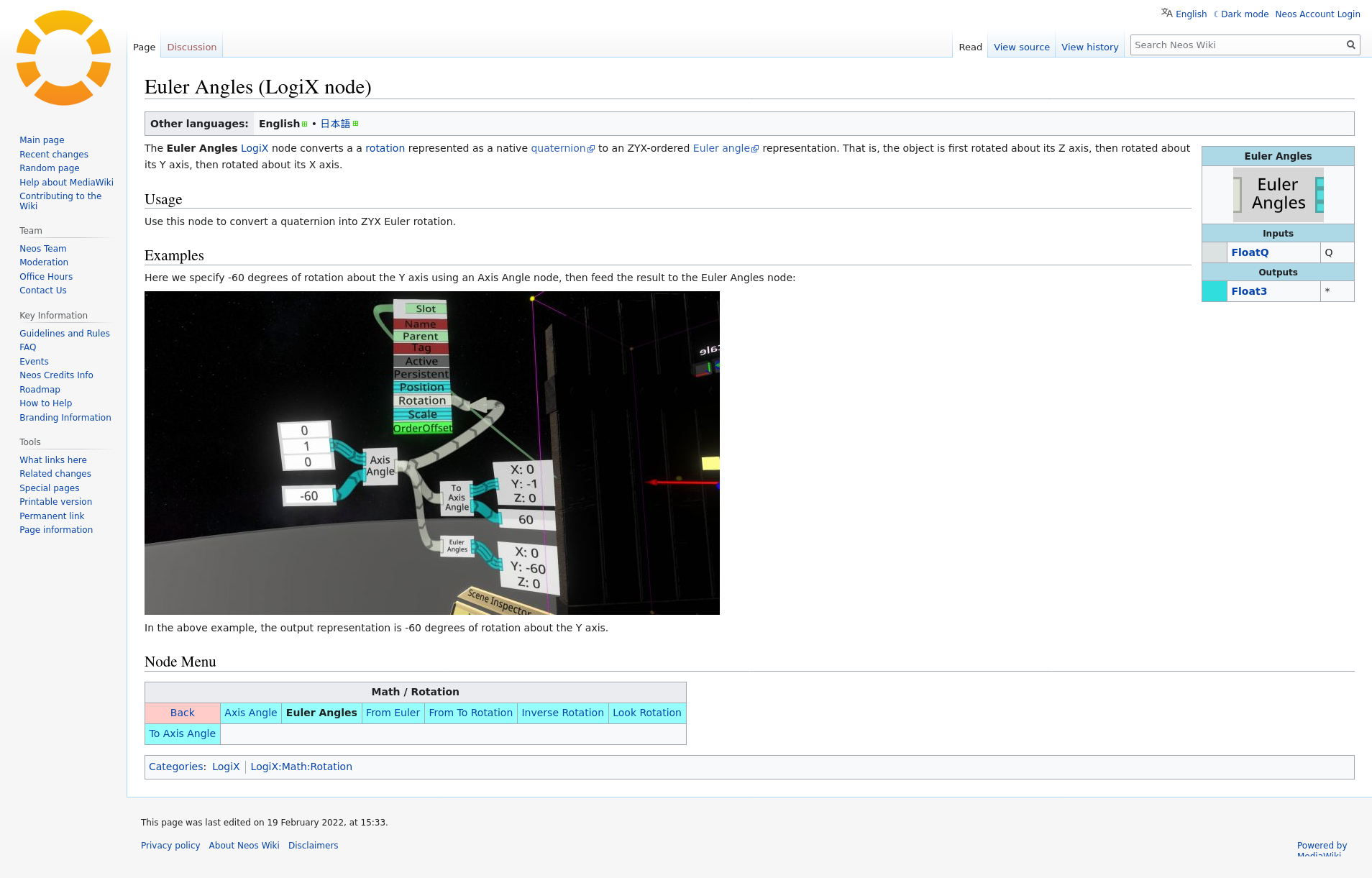This screenshot has width=1372, height=878.
Task: Open the LogiX example screenshot image
Action: click(x=431, y=452)
